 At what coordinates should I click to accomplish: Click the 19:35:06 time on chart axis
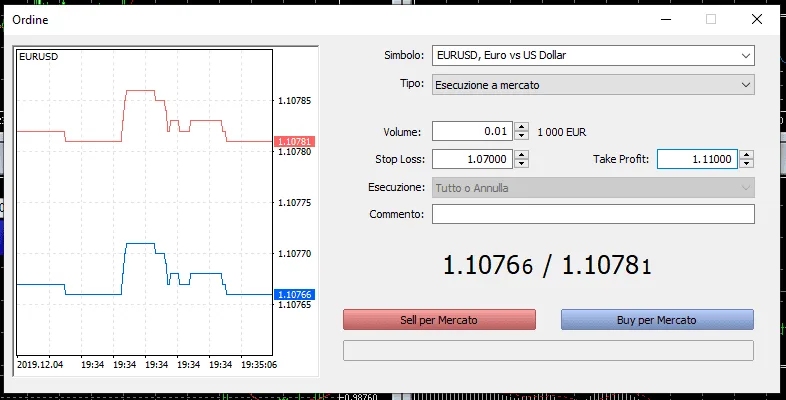coord(259,365)
